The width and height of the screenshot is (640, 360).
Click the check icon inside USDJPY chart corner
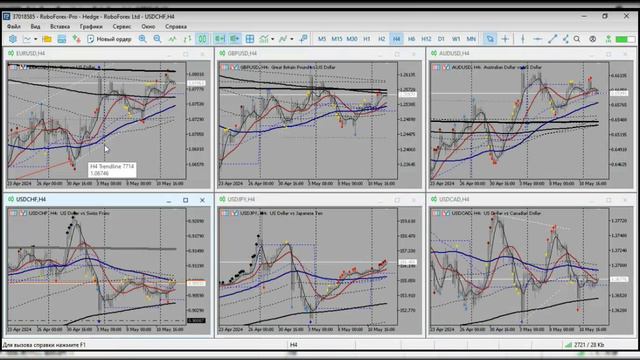tap(235, 213)
